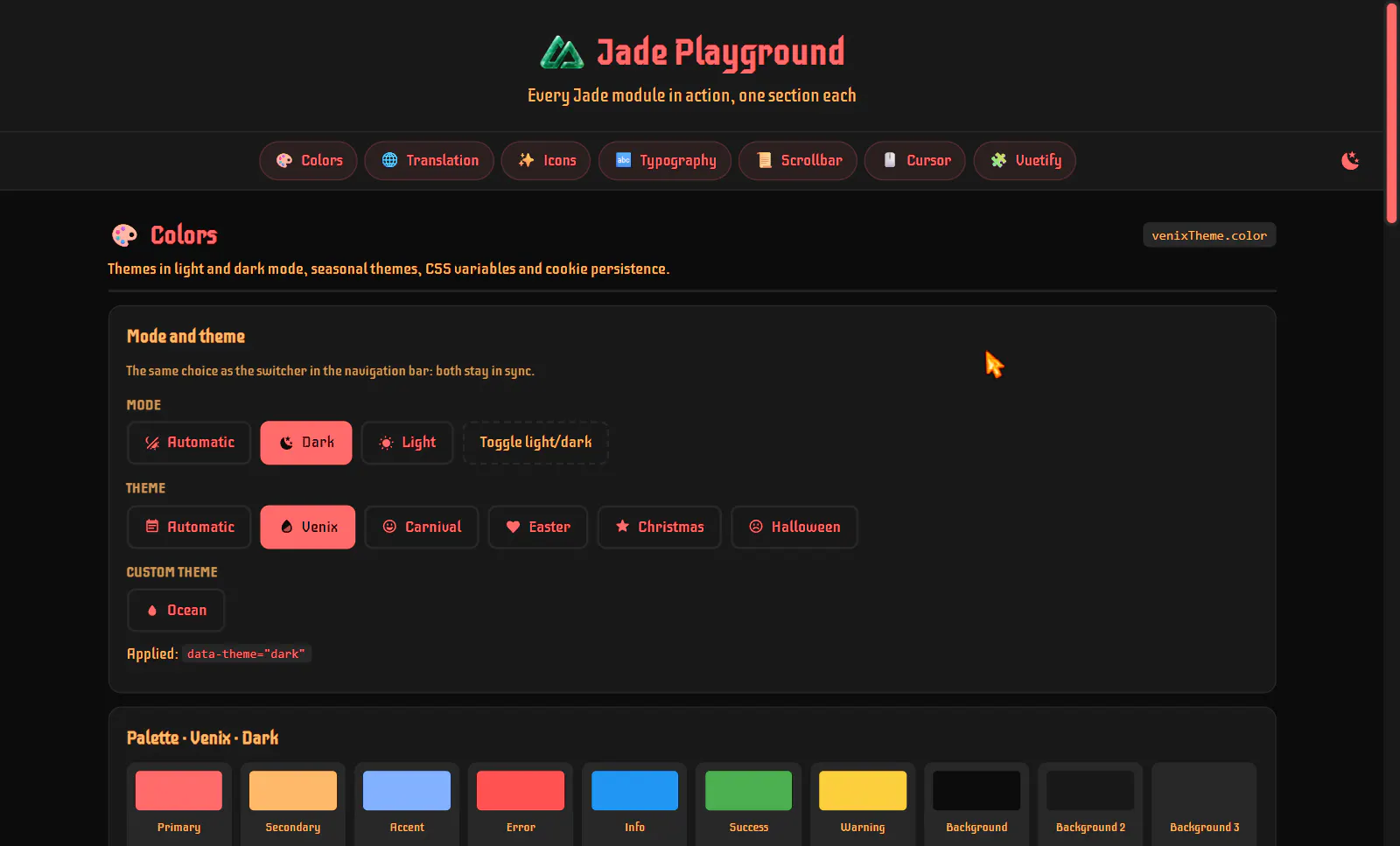Click the Secondary color swatch

293,790
